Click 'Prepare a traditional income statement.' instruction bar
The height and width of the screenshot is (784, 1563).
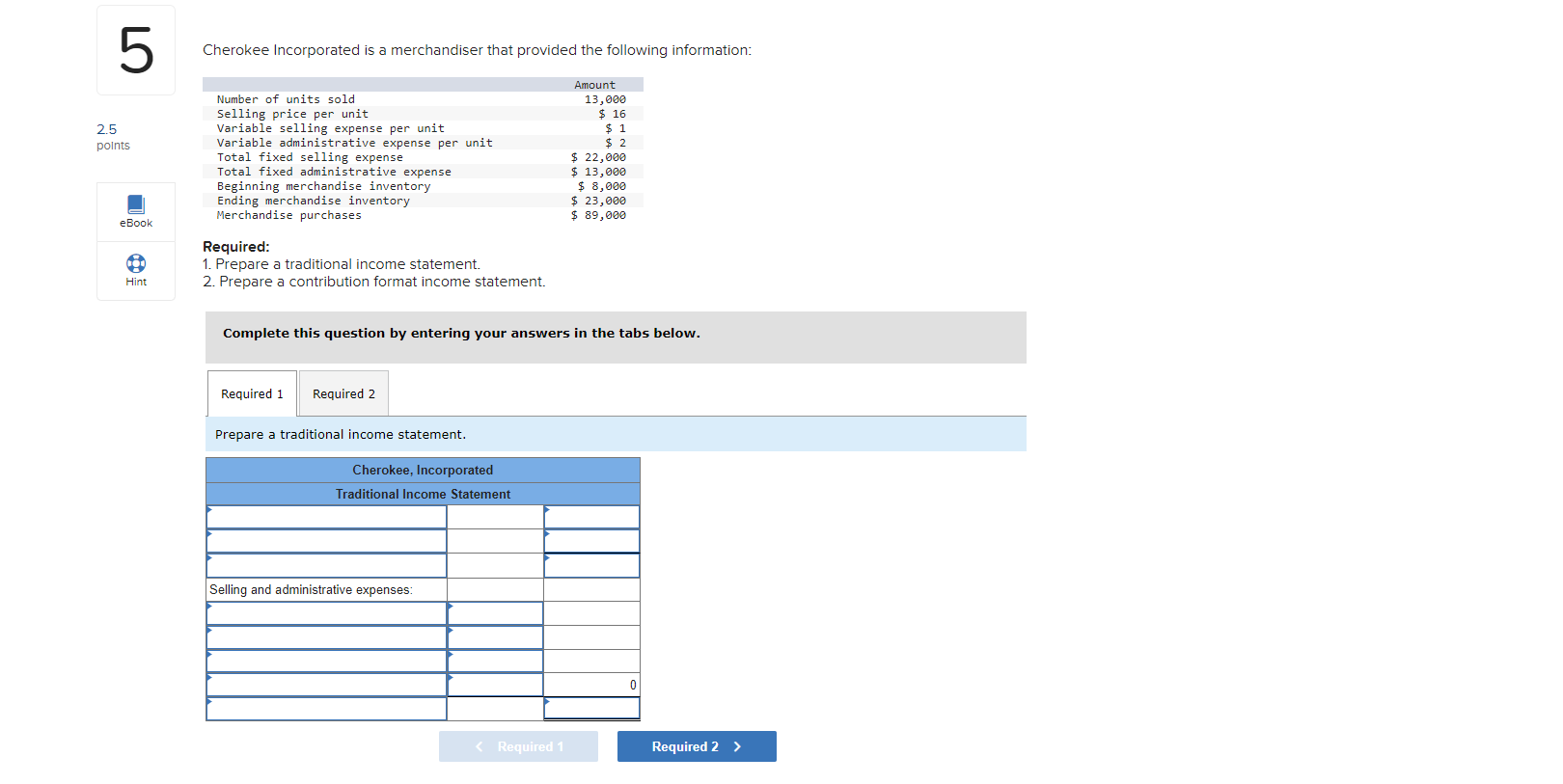click(616, 434)
